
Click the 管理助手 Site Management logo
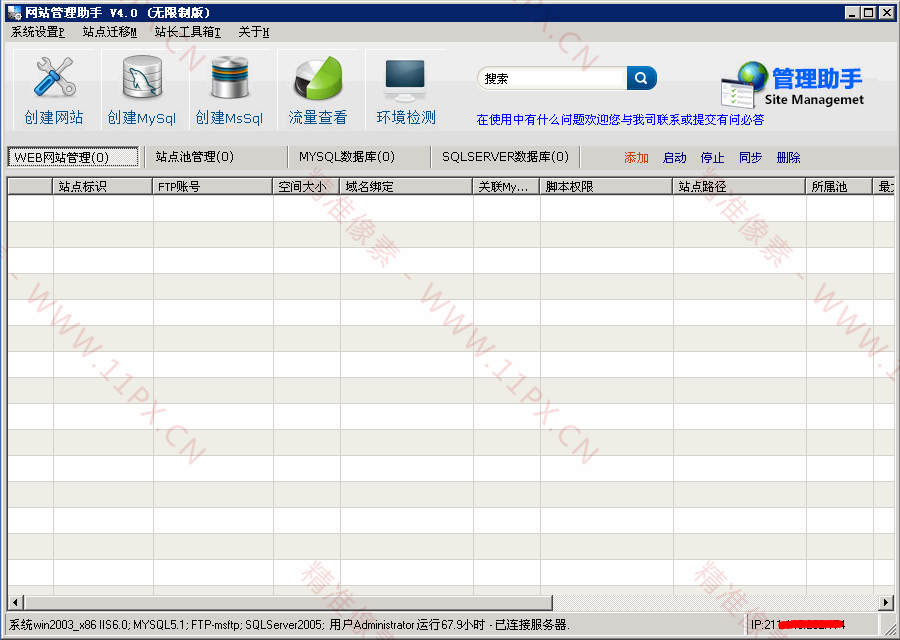(793, 85)
